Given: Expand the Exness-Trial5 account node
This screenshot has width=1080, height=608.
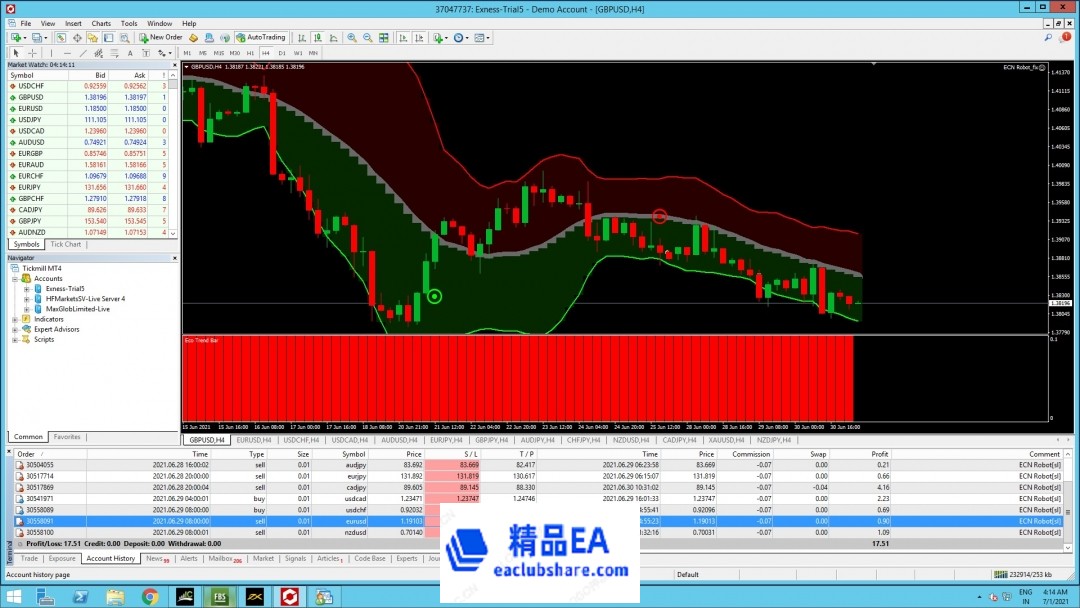Looking at the screenshot, I should coord(26,289).
